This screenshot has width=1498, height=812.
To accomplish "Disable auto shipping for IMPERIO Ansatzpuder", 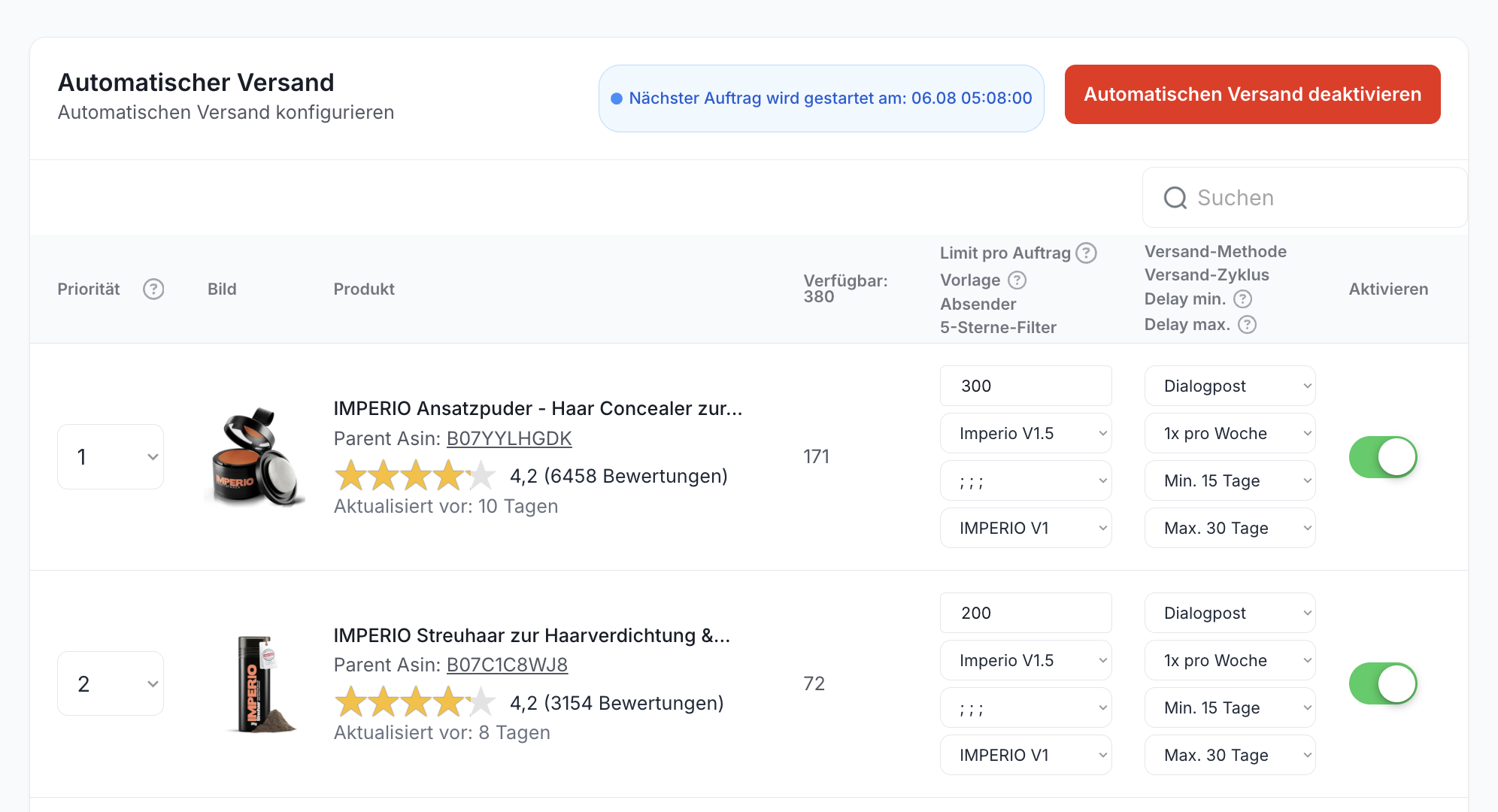I will pos(1383,457).
